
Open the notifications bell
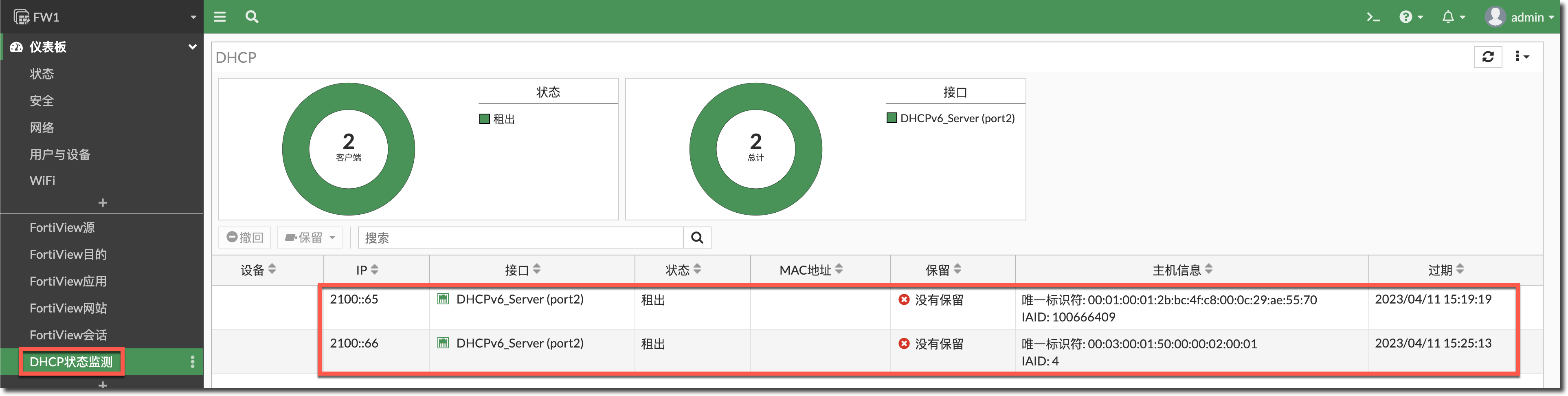click(1452, 17)
